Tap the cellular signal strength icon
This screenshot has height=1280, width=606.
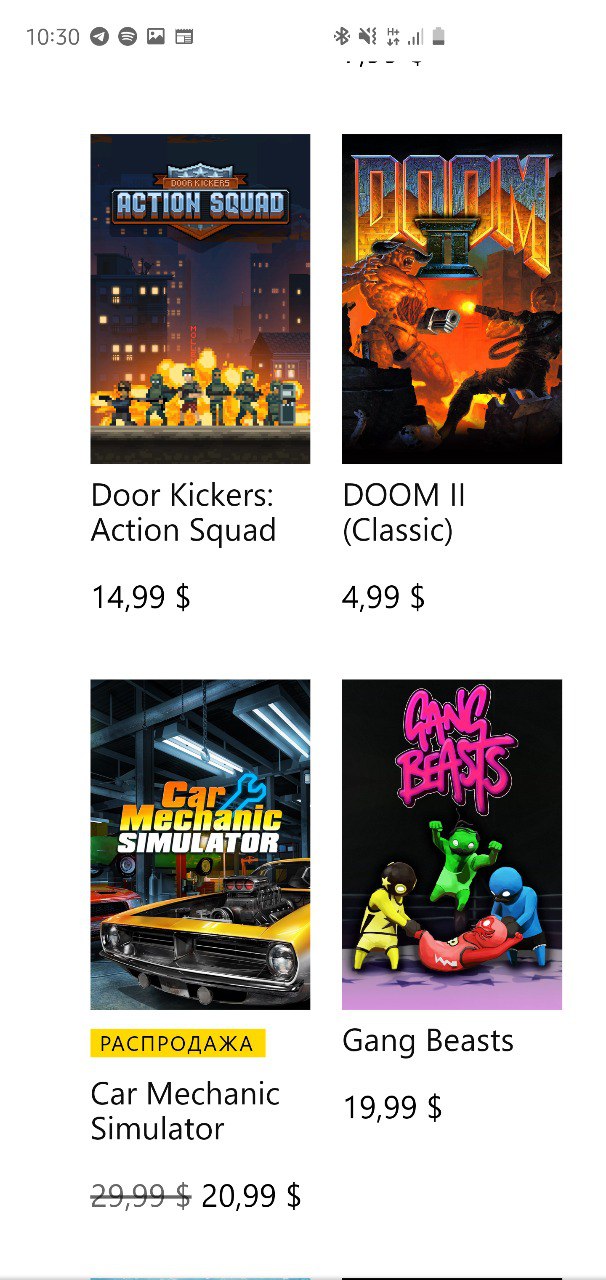(x=415, y=37)
